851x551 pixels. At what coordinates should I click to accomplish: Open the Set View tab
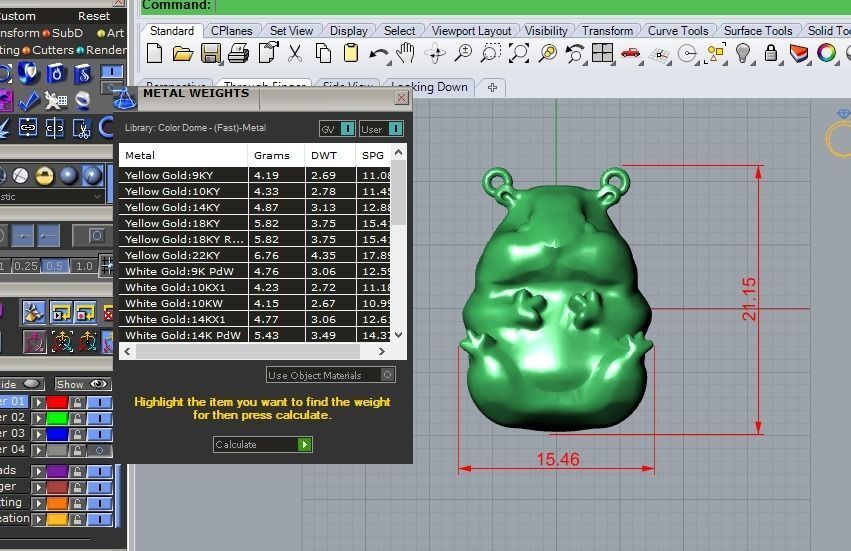(291, 31)
